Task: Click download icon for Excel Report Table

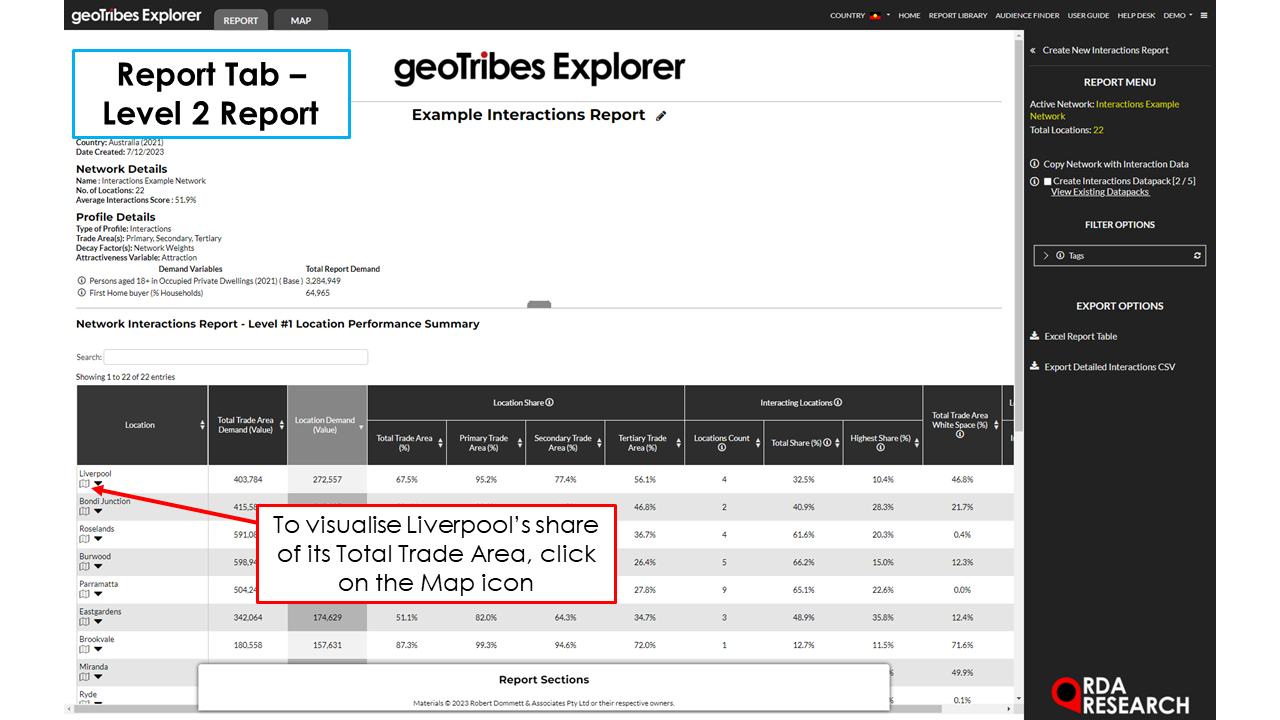Action: click(1035, 337)
